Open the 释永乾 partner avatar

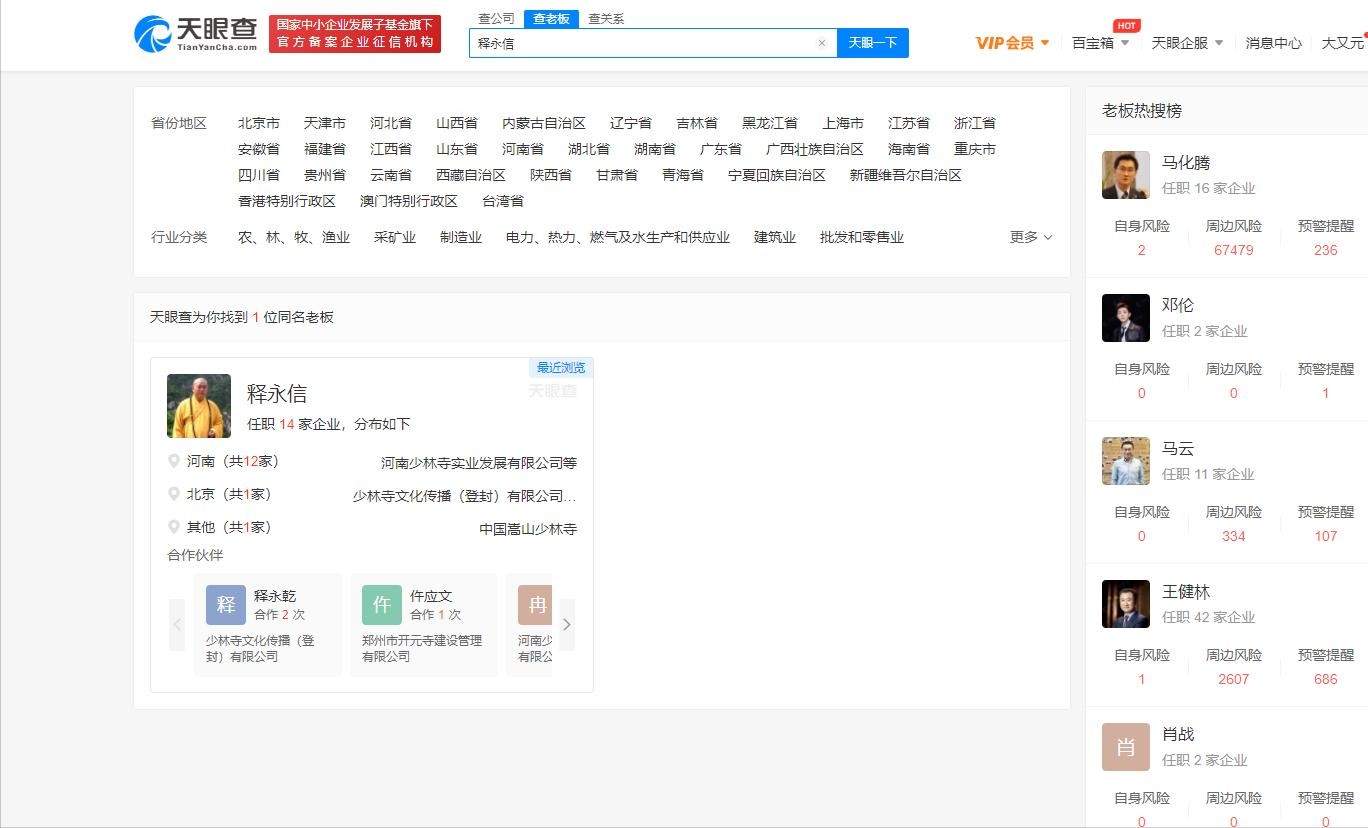[x=226, y=605]
